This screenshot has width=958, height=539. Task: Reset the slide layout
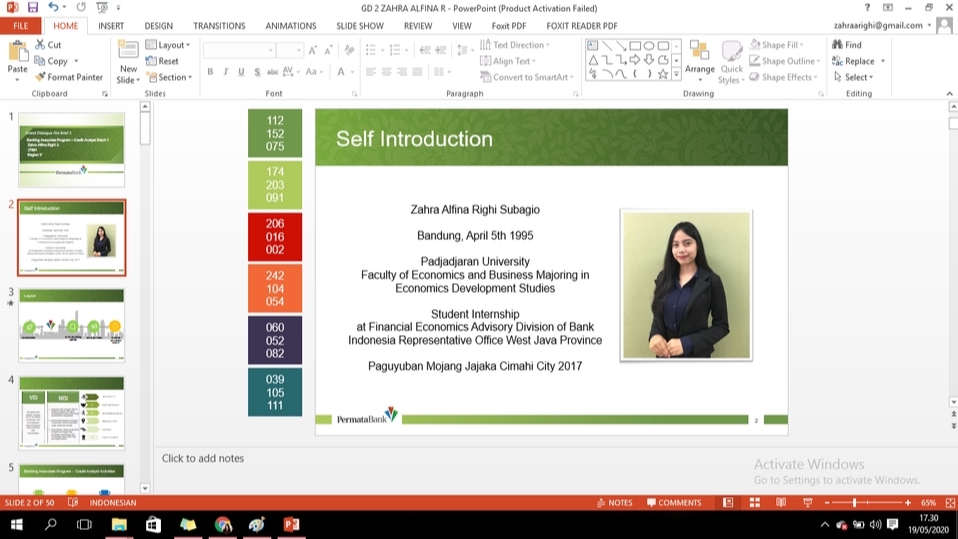pyautogui.click(x=163, y=61)
